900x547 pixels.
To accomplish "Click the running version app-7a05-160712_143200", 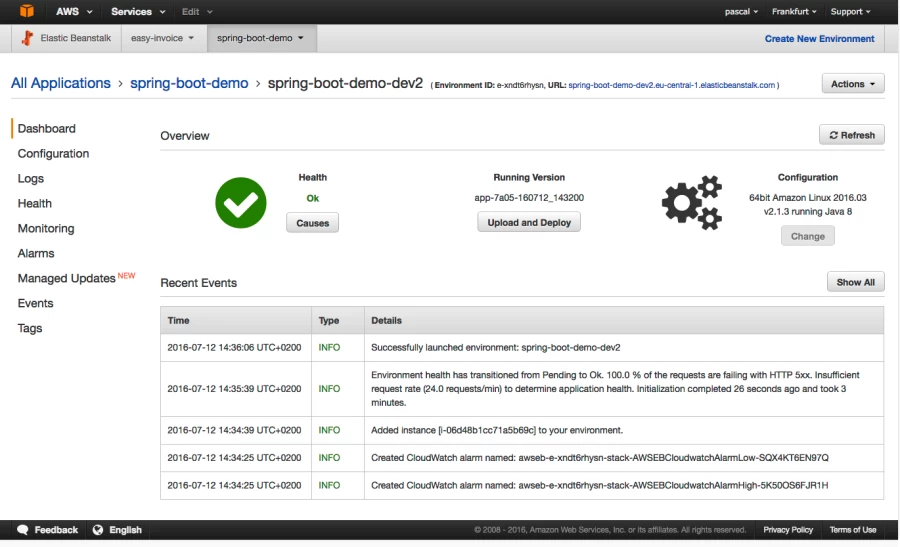I will point(529,197).
